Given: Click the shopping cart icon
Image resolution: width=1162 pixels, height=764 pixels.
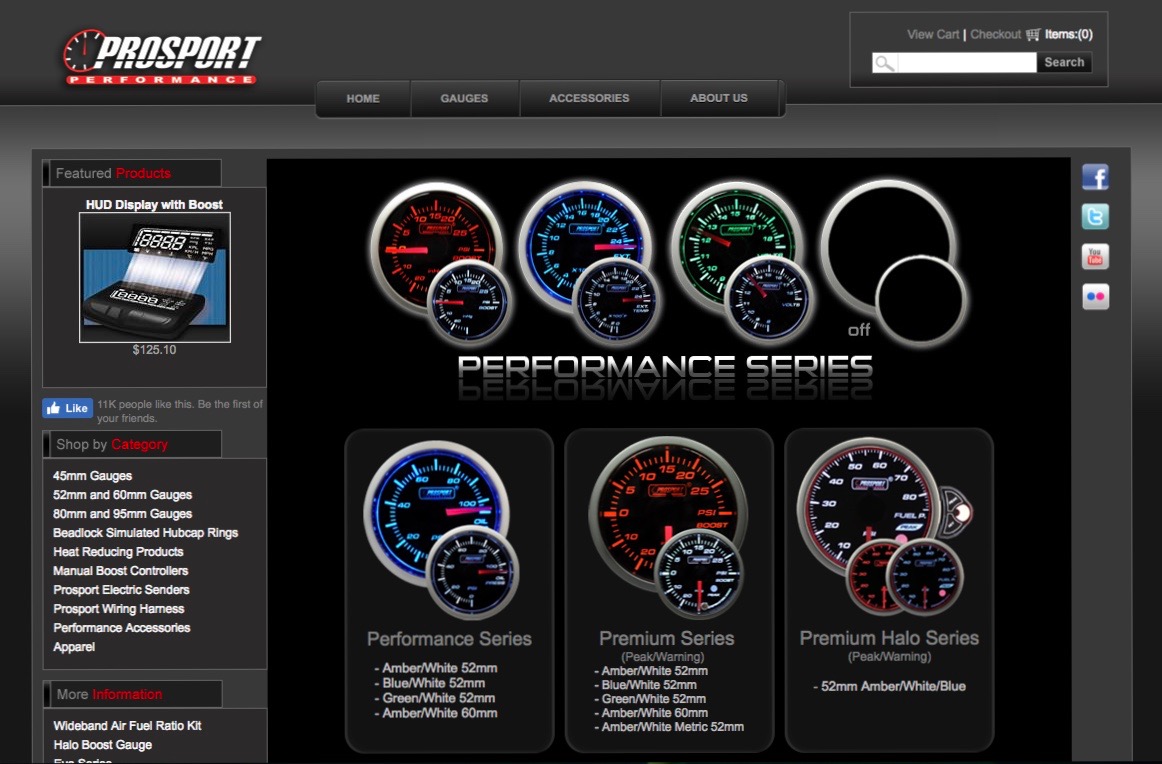Looking at the screenshot, I should (1032, 35).
